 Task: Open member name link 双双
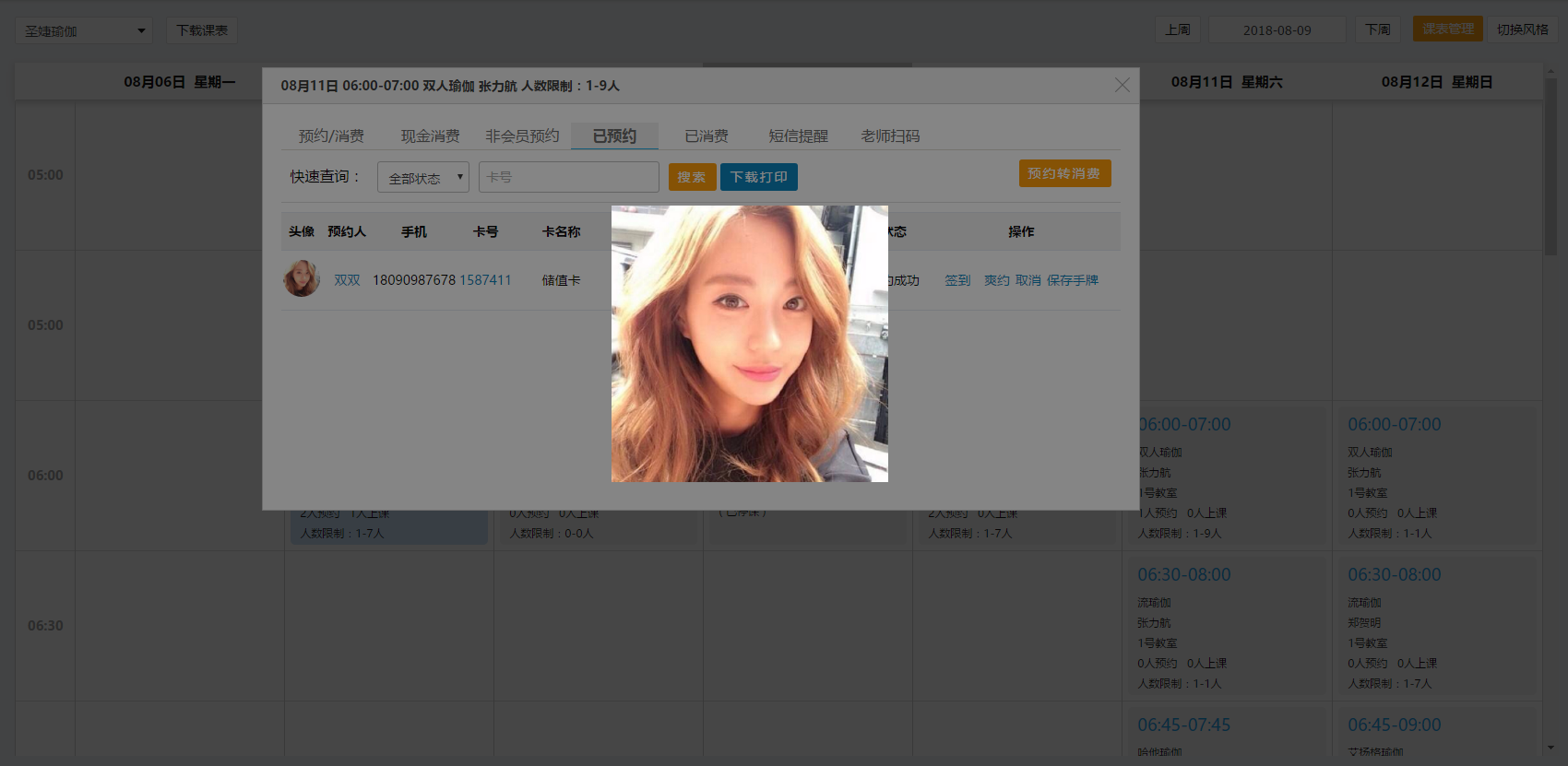tap(347, 280)
